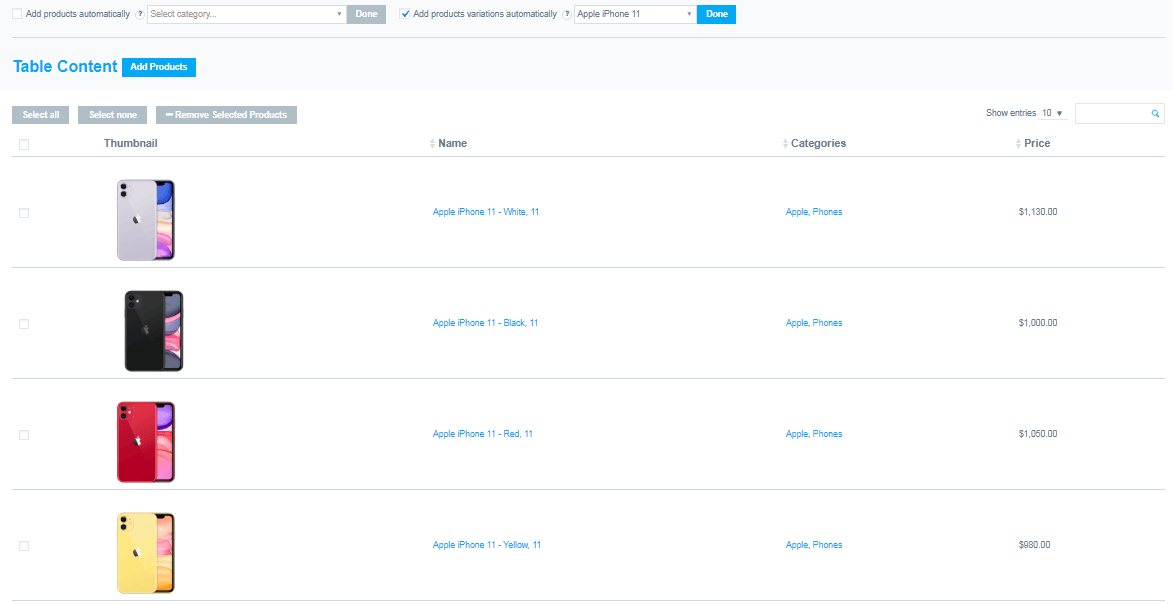The image size is (1173, 604).
Task: Disable Add products variations automatically
Action: tap(404, 13)
